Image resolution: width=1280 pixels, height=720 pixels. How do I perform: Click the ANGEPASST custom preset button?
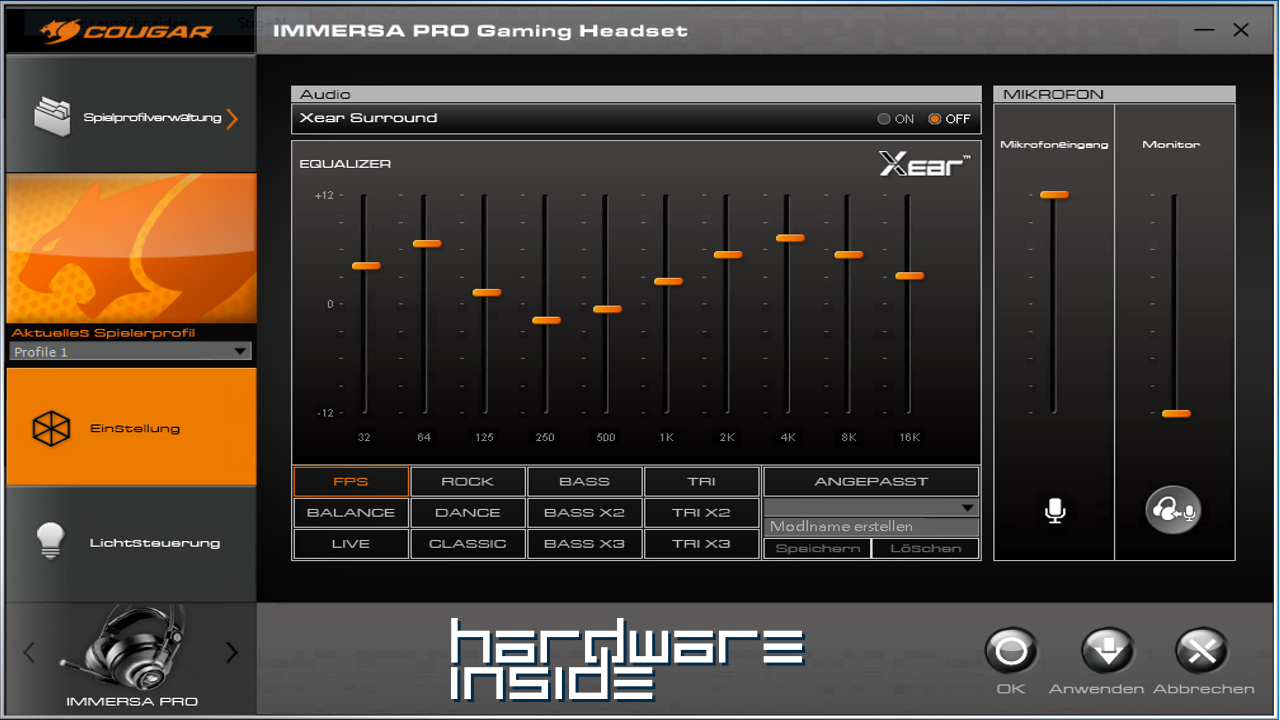click(x=871, y=481)
